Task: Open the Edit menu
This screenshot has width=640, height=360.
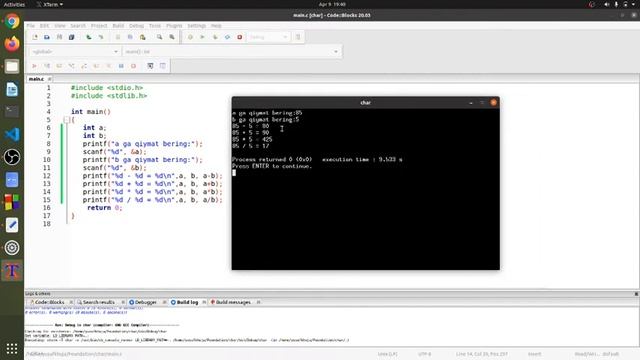Action: click(44, 26)
